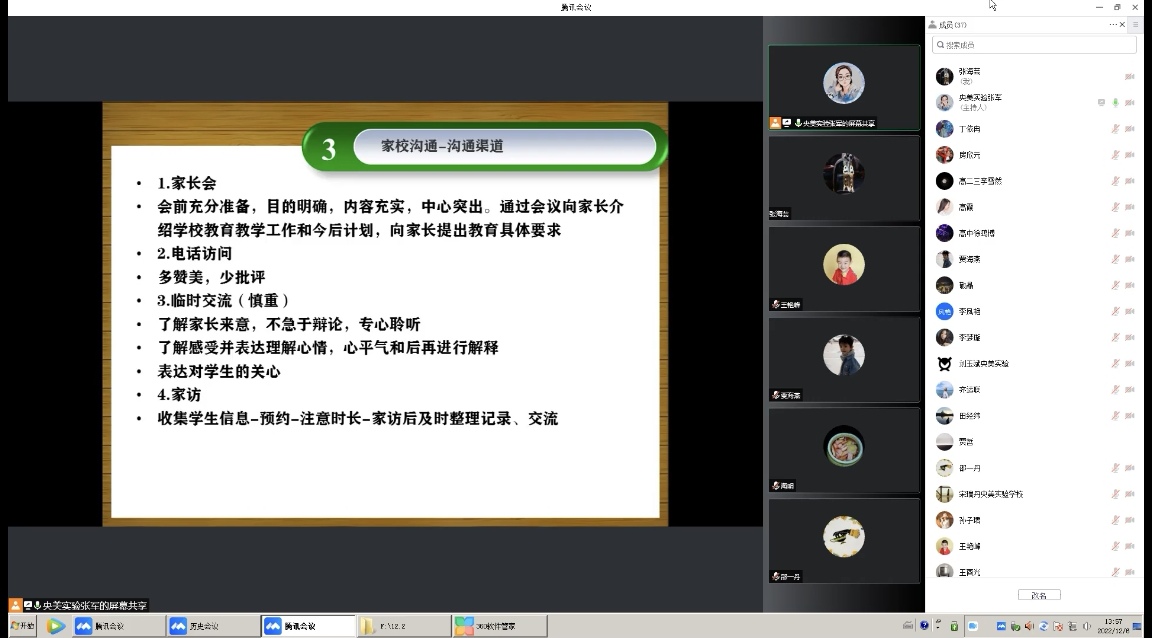1152x638 pixels.
Task: Click the screen-share icon beside 央美实验张军
Action: click(1101, 103)
